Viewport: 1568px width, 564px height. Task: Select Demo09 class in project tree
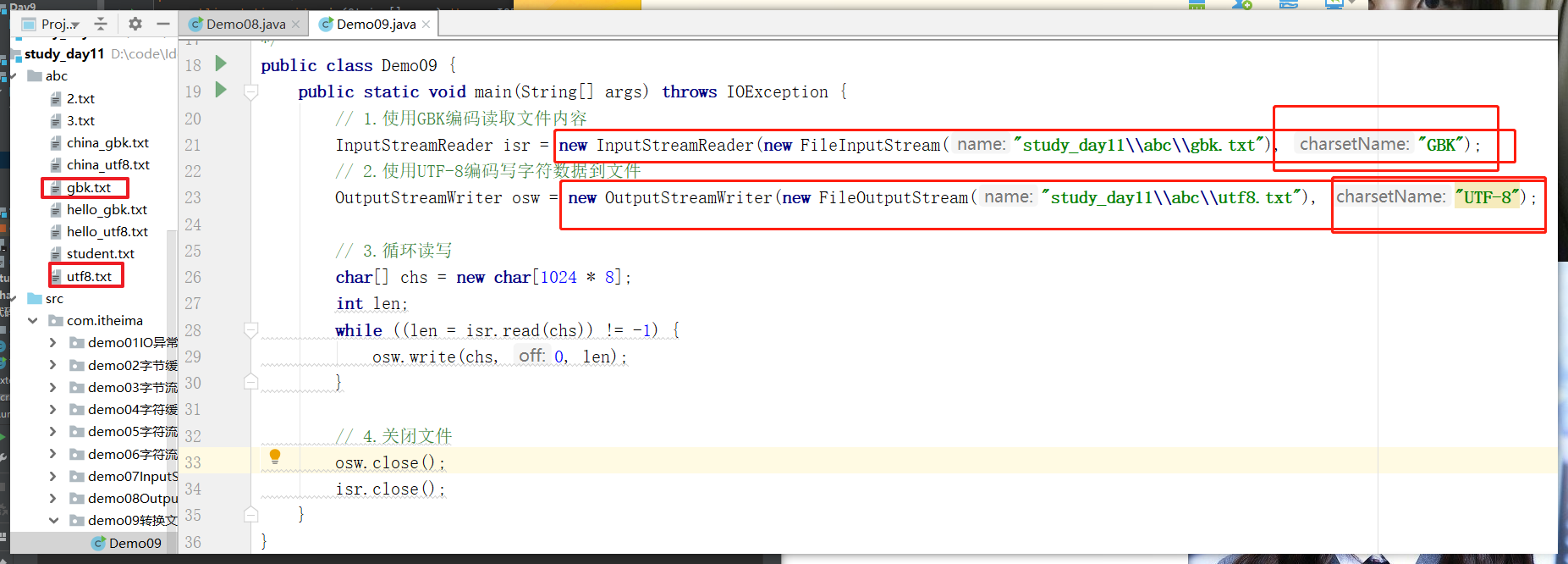click(135, 543)
